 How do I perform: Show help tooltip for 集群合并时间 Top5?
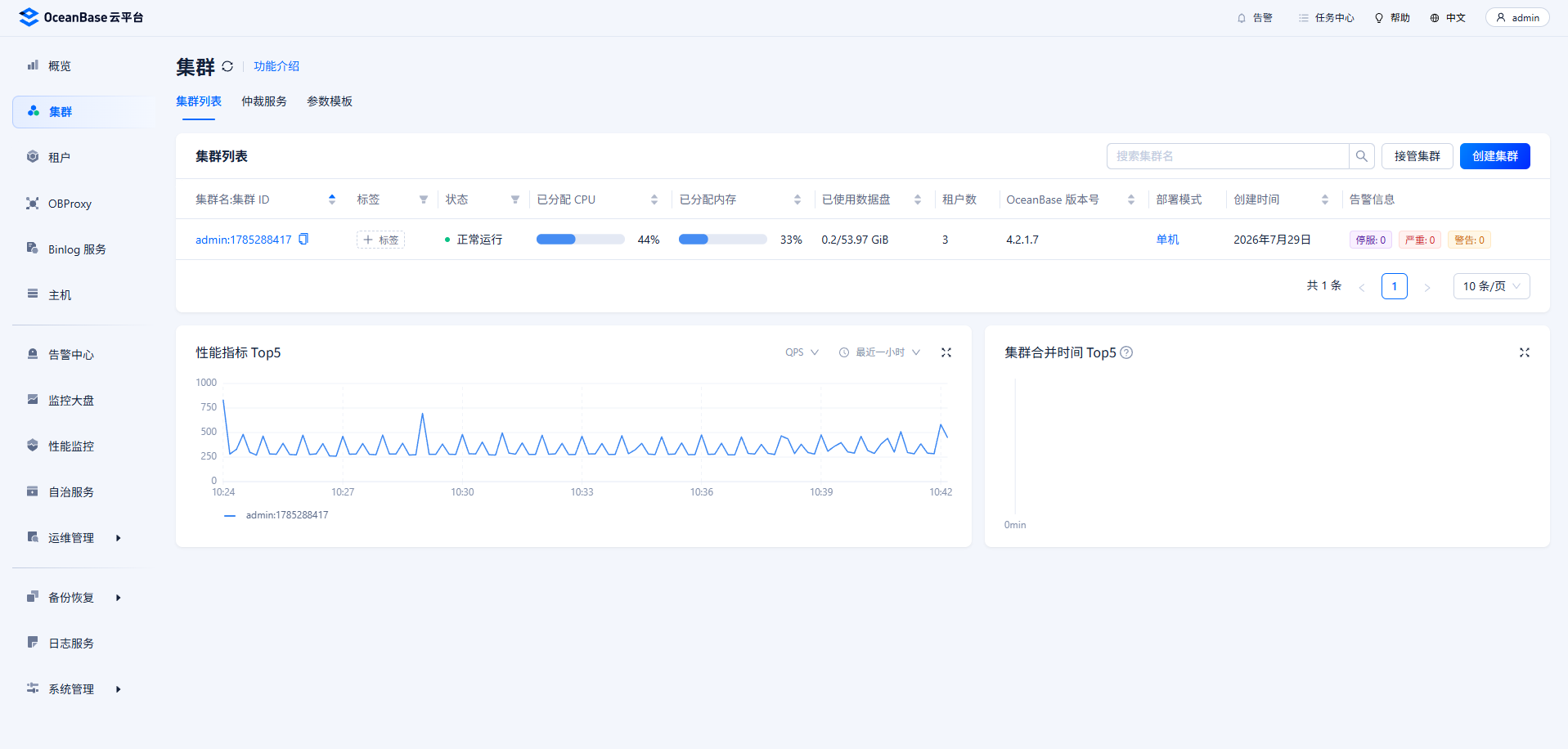(1126, 352)
